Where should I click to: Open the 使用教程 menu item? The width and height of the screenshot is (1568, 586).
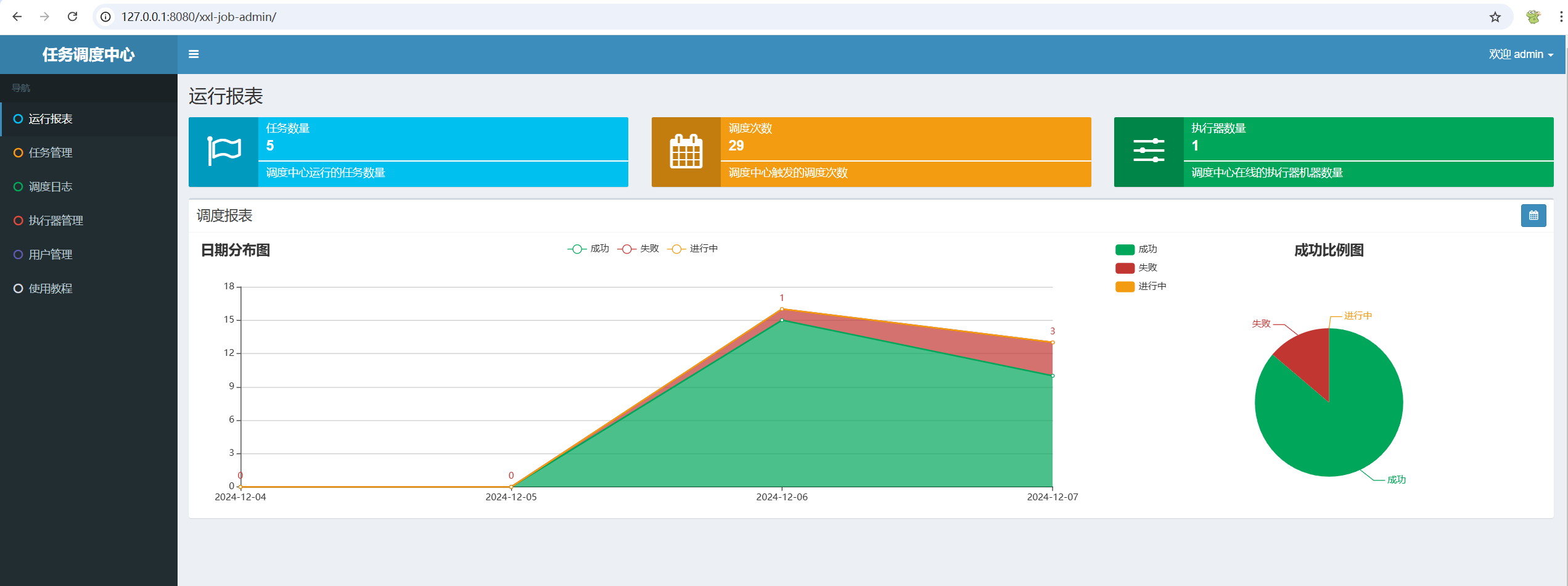(89, 289)
